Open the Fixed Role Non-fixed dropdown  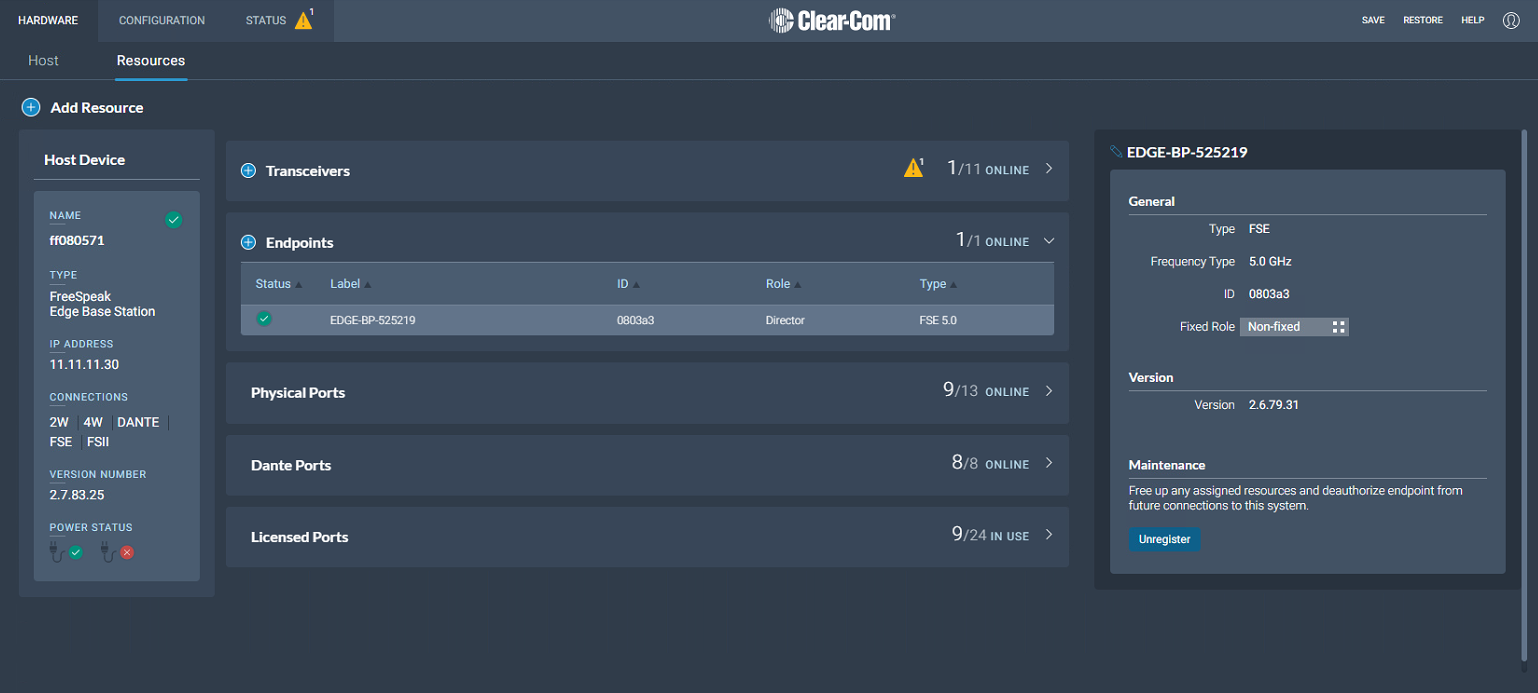pyautogui.click(x=1294, y=327)
